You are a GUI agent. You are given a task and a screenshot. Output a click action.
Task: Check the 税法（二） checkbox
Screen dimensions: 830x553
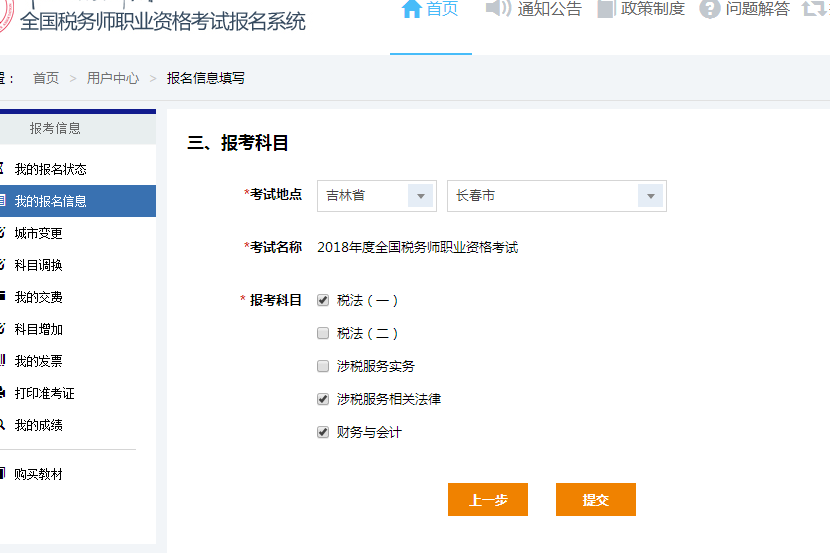coord(323,333)
